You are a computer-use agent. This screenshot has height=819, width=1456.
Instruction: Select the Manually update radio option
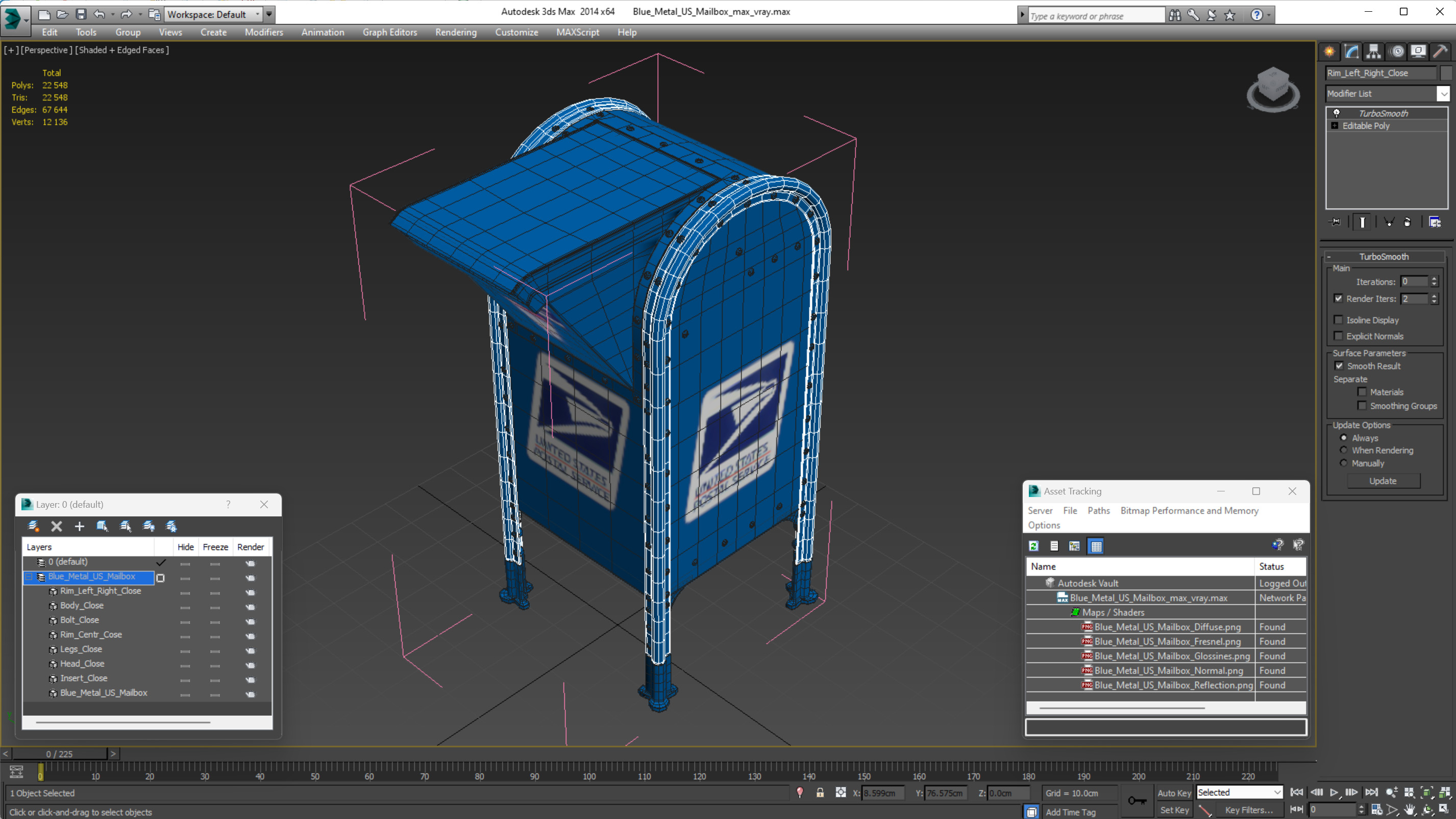pyautogui.click(x=1344, y=463)
